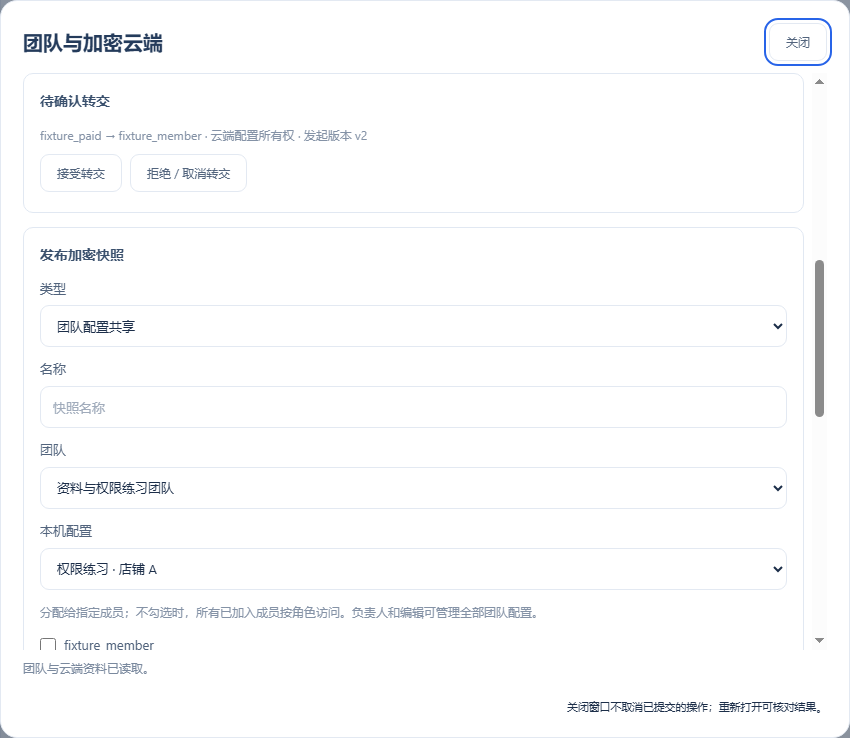Click the 发布加密快照 section title
Viewport: 850px width, 738px height.
(82, 255)
